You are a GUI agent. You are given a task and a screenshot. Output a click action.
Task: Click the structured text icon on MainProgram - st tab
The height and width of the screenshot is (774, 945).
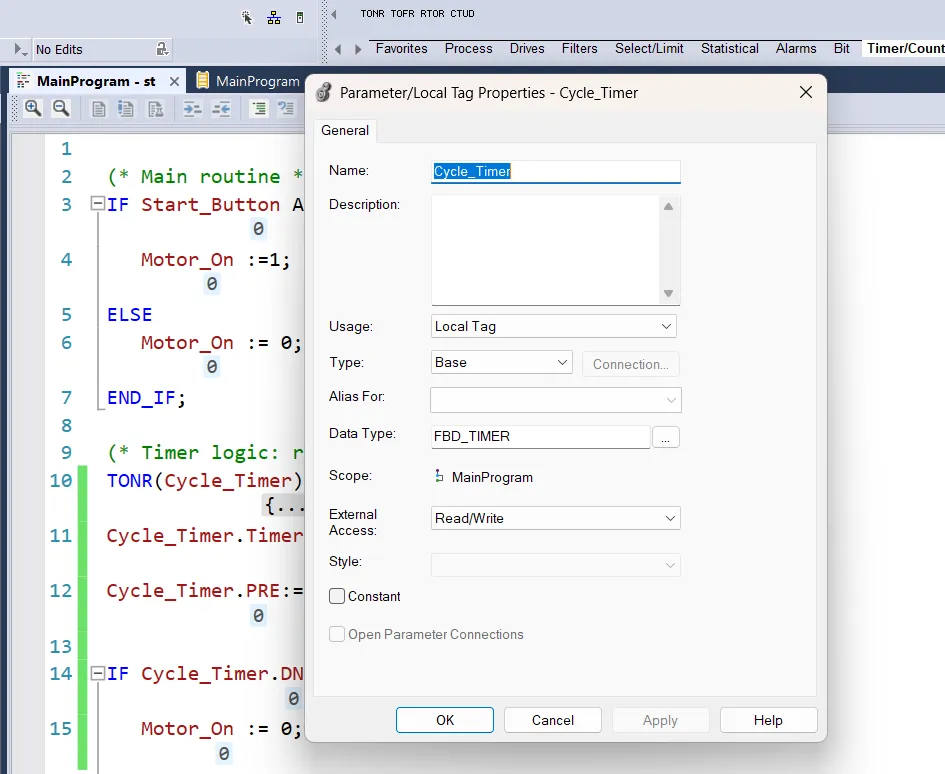click(24, 81)
